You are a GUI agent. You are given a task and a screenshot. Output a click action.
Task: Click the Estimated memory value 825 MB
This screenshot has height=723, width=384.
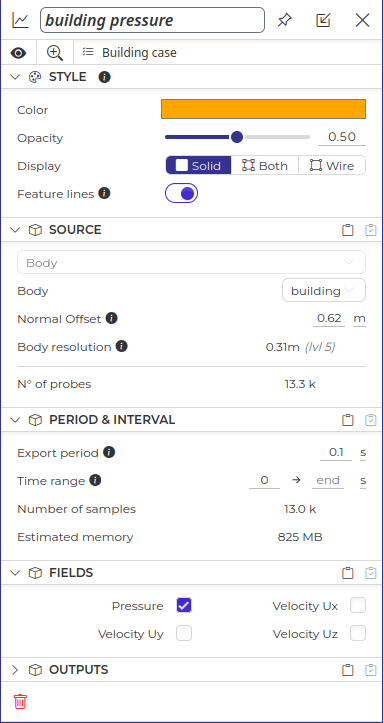[300, 537]
